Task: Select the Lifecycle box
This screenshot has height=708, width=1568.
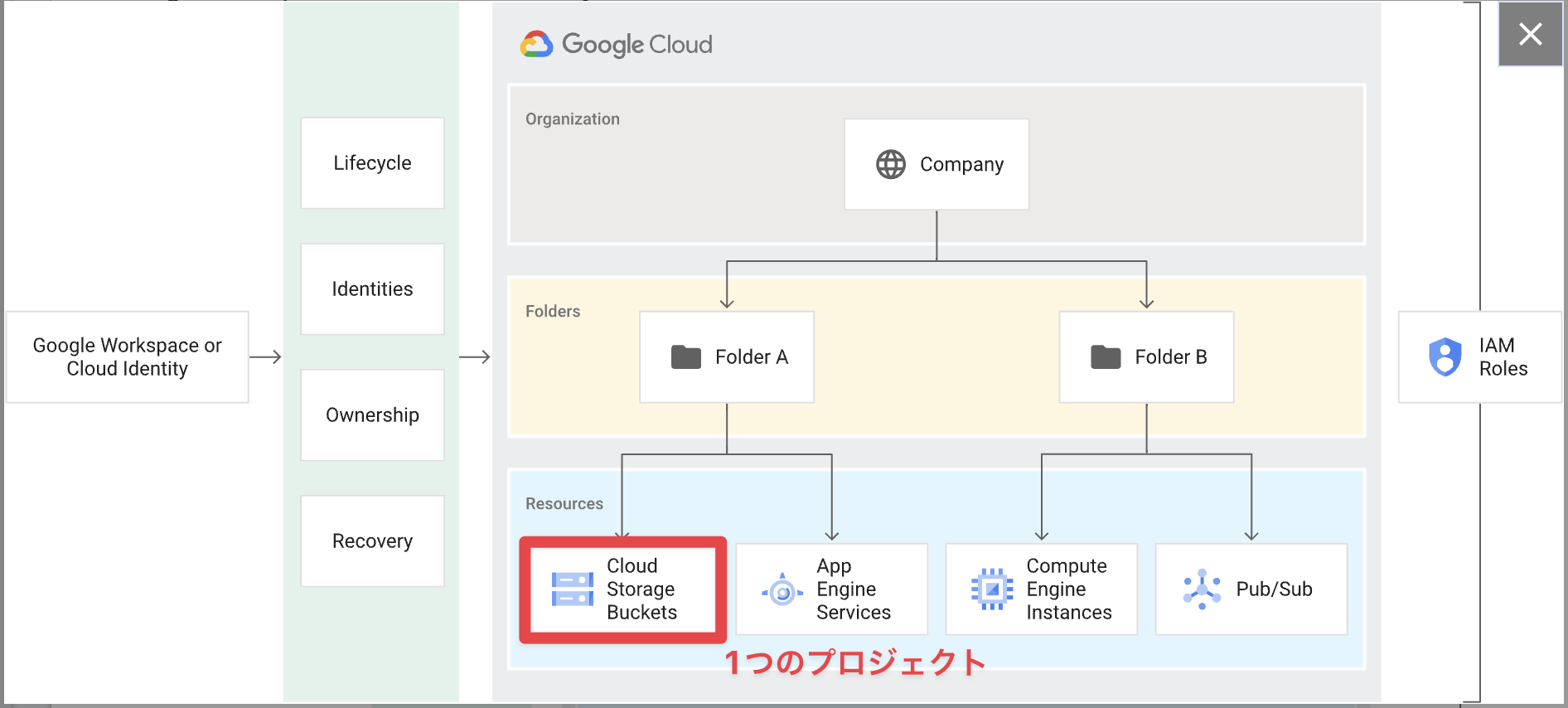Action: click(x=372, y=163)
